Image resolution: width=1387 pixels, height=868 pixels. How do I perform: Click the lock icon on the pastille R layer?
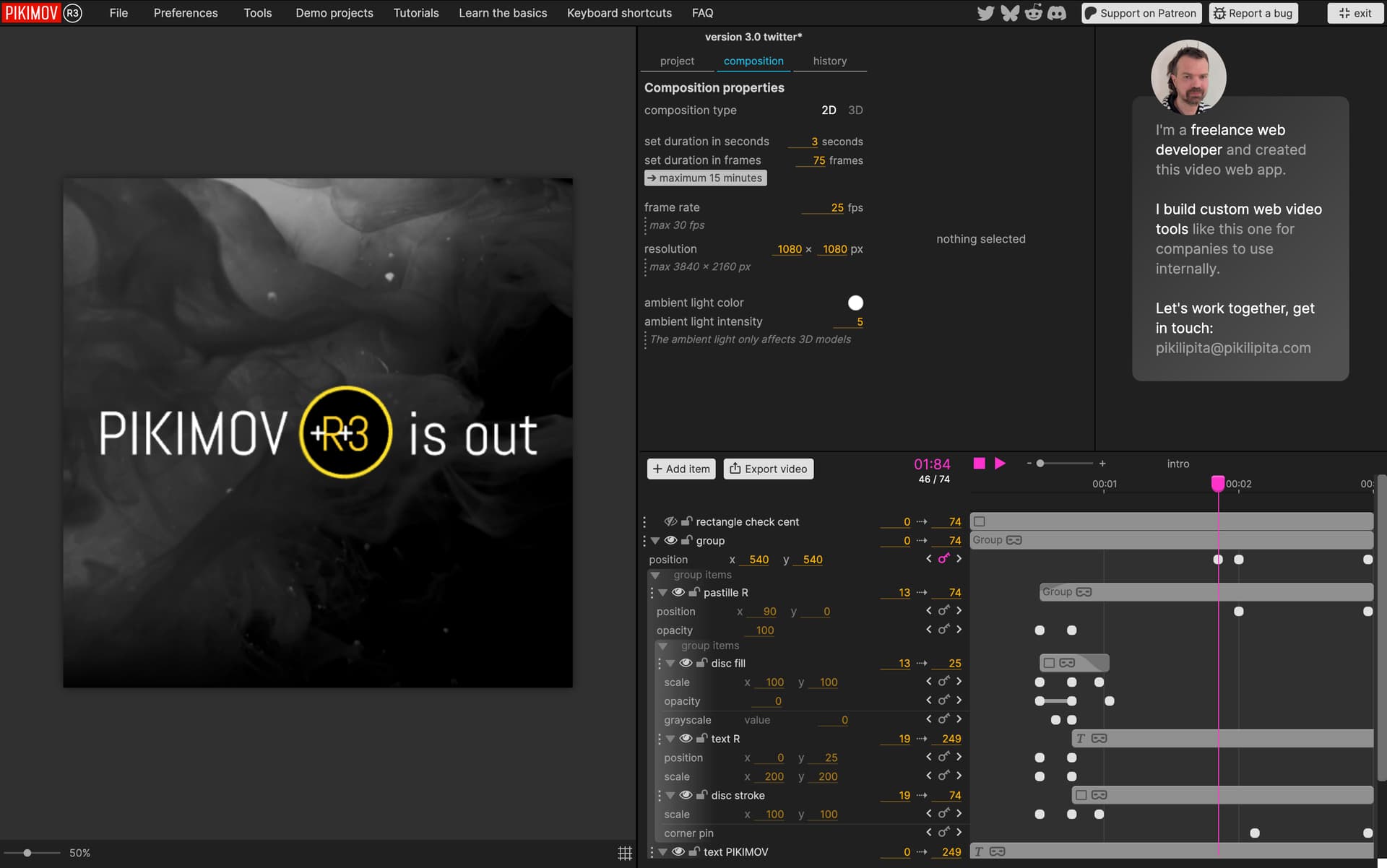coord(694,592)
